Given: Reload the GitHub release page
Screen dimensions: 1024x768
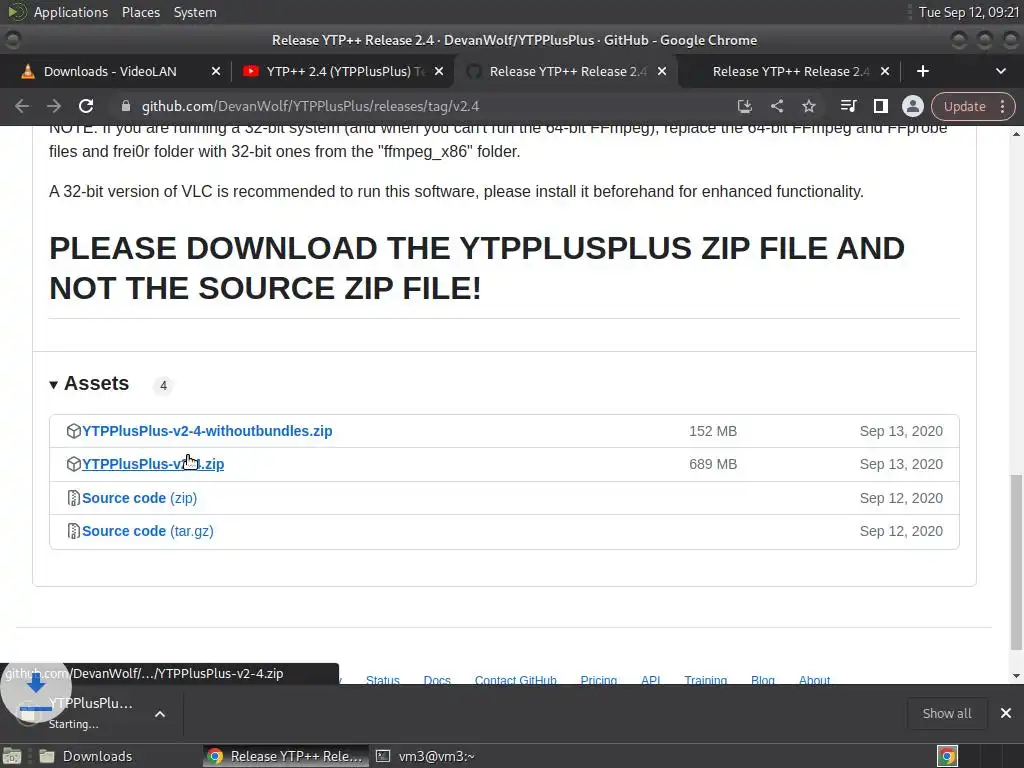Looking at the screenshot, I should 86,106.
